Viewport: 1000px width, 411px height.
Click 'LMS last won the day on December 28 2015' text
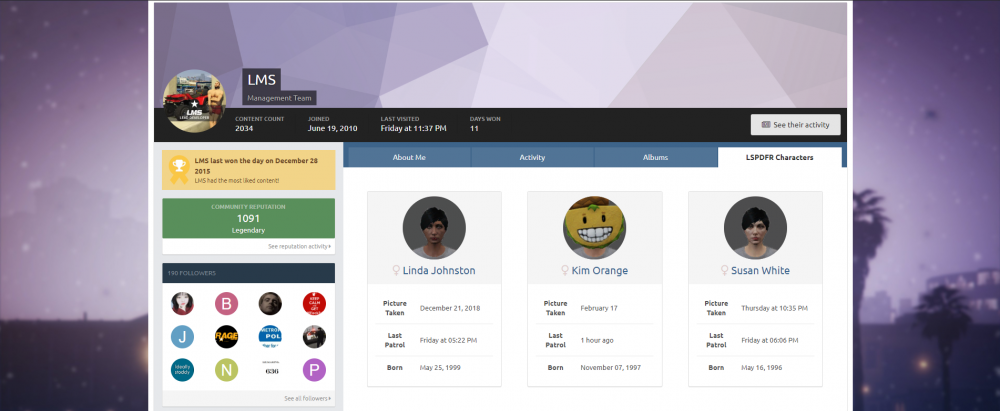pyautogui.click(x=256, y=166)
